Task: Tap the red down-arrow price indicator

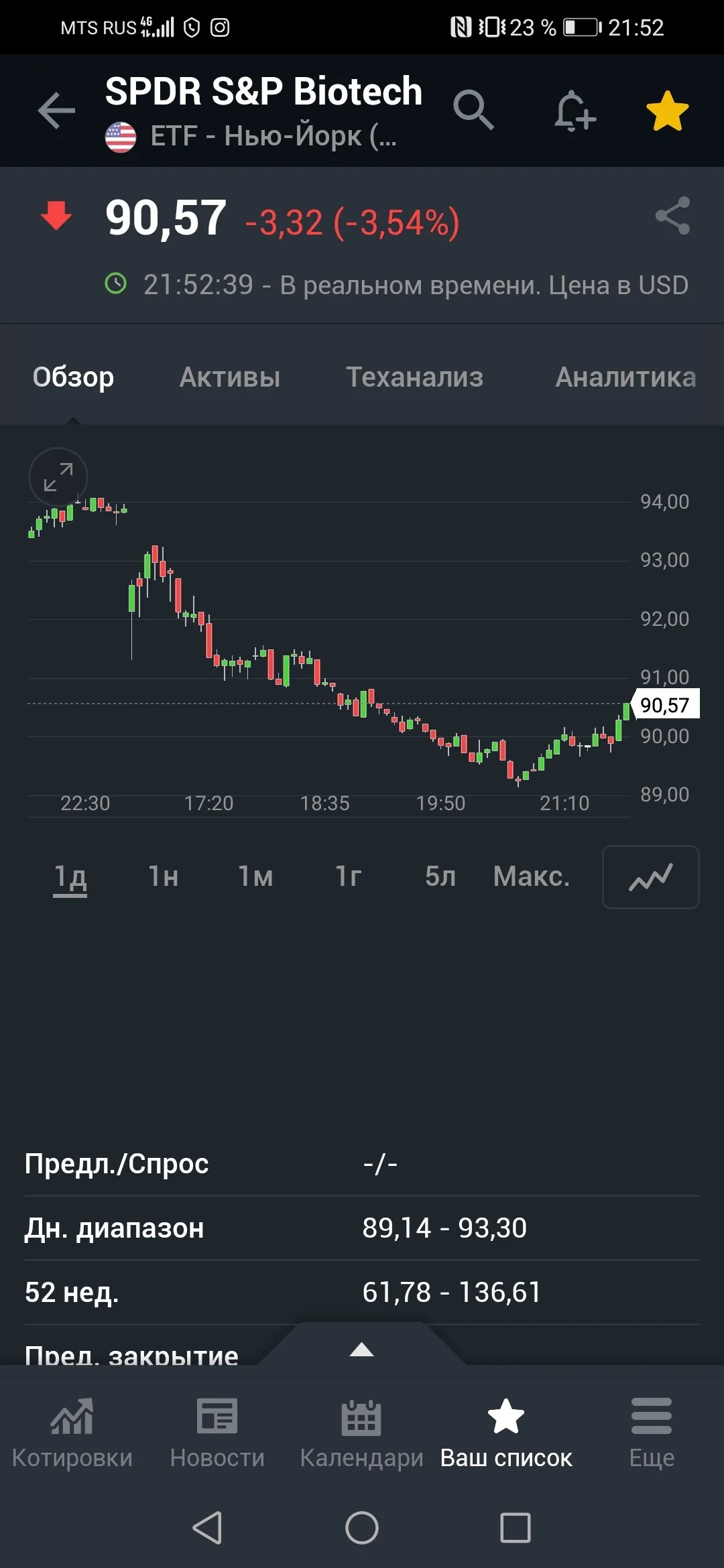Action: click(56, 216)
